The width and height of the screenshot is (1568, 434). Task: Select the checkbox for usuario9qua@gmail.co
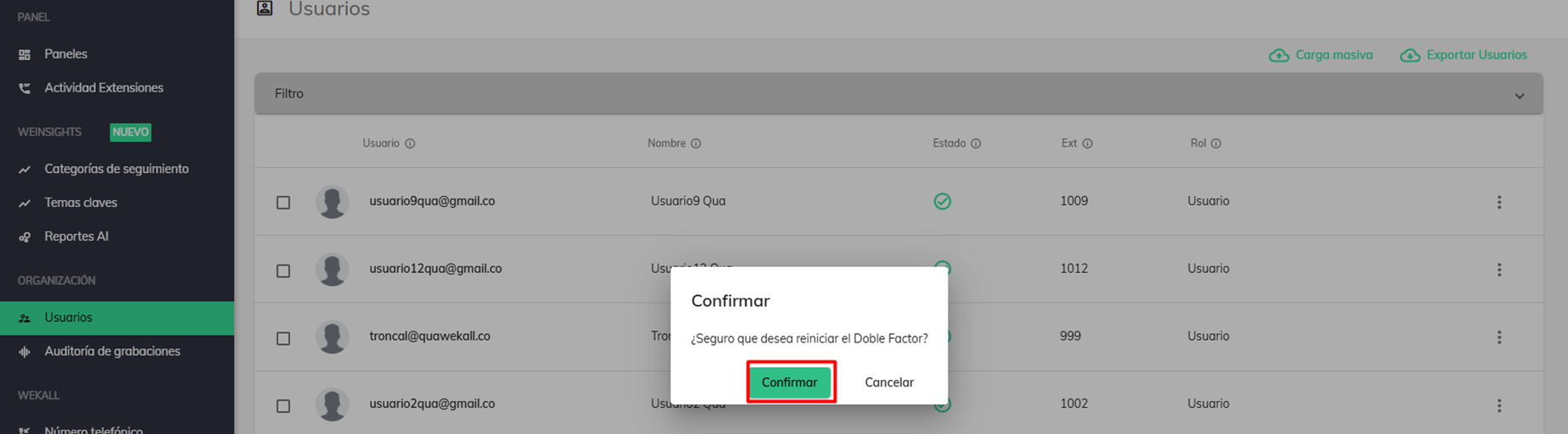(283, 203)
